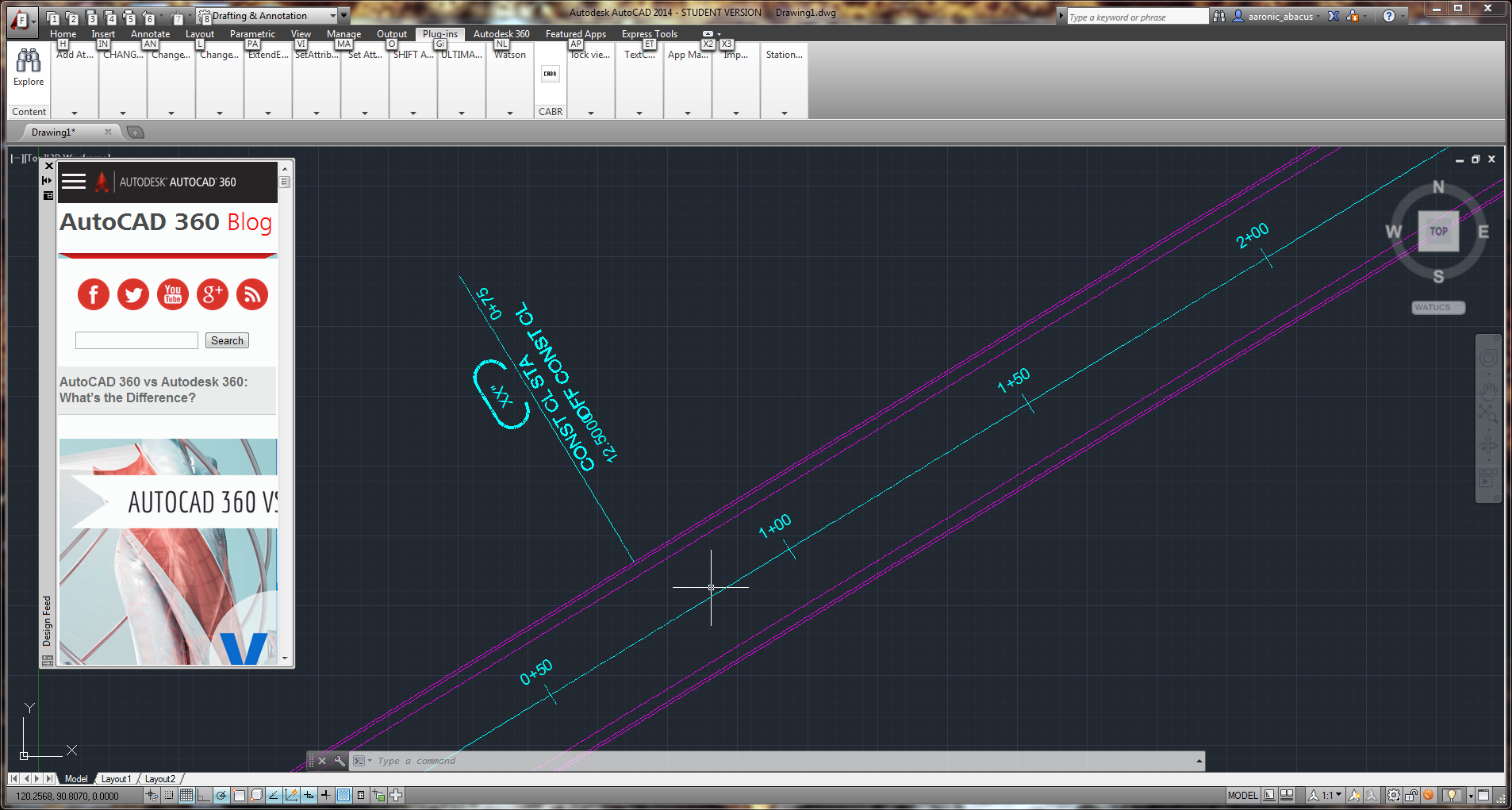This screenshot has width=1512, height=810.
Task: Toggle Snap Mode in the status bar
Action: (x=169, y=796)
